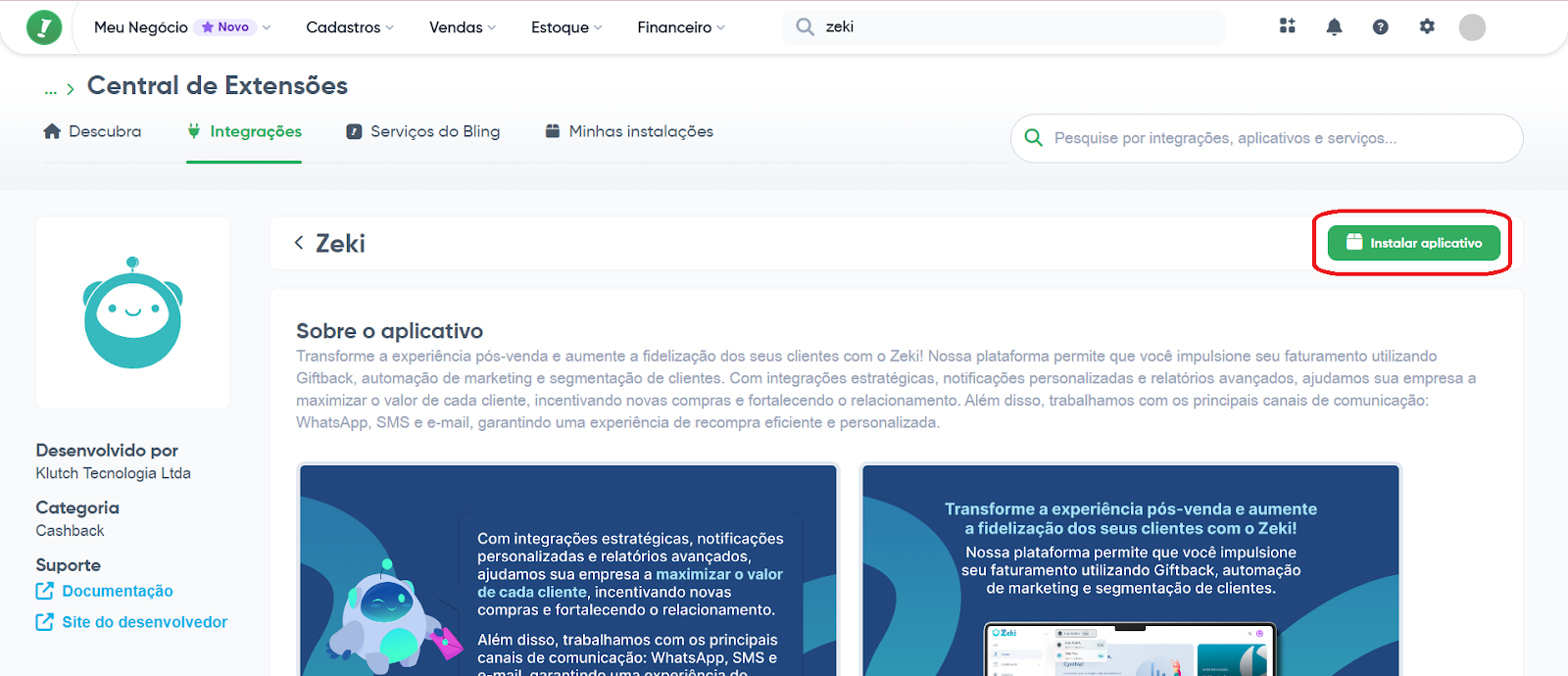Open settings gear icon
1568x676 pixels.
(1427, 26)
